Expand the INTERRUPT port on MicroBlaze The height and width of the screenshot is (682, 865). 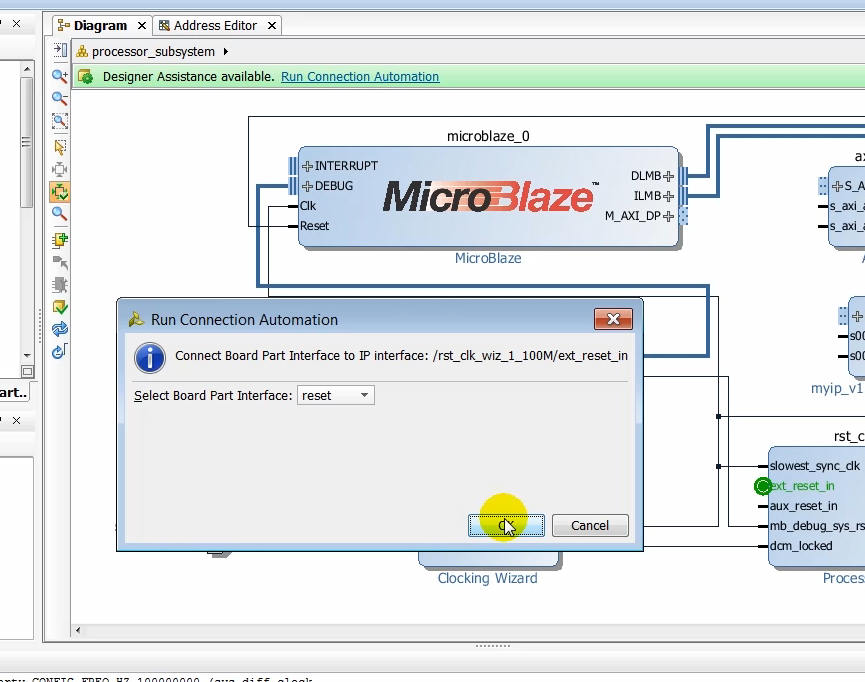click(x=308, y=166)
